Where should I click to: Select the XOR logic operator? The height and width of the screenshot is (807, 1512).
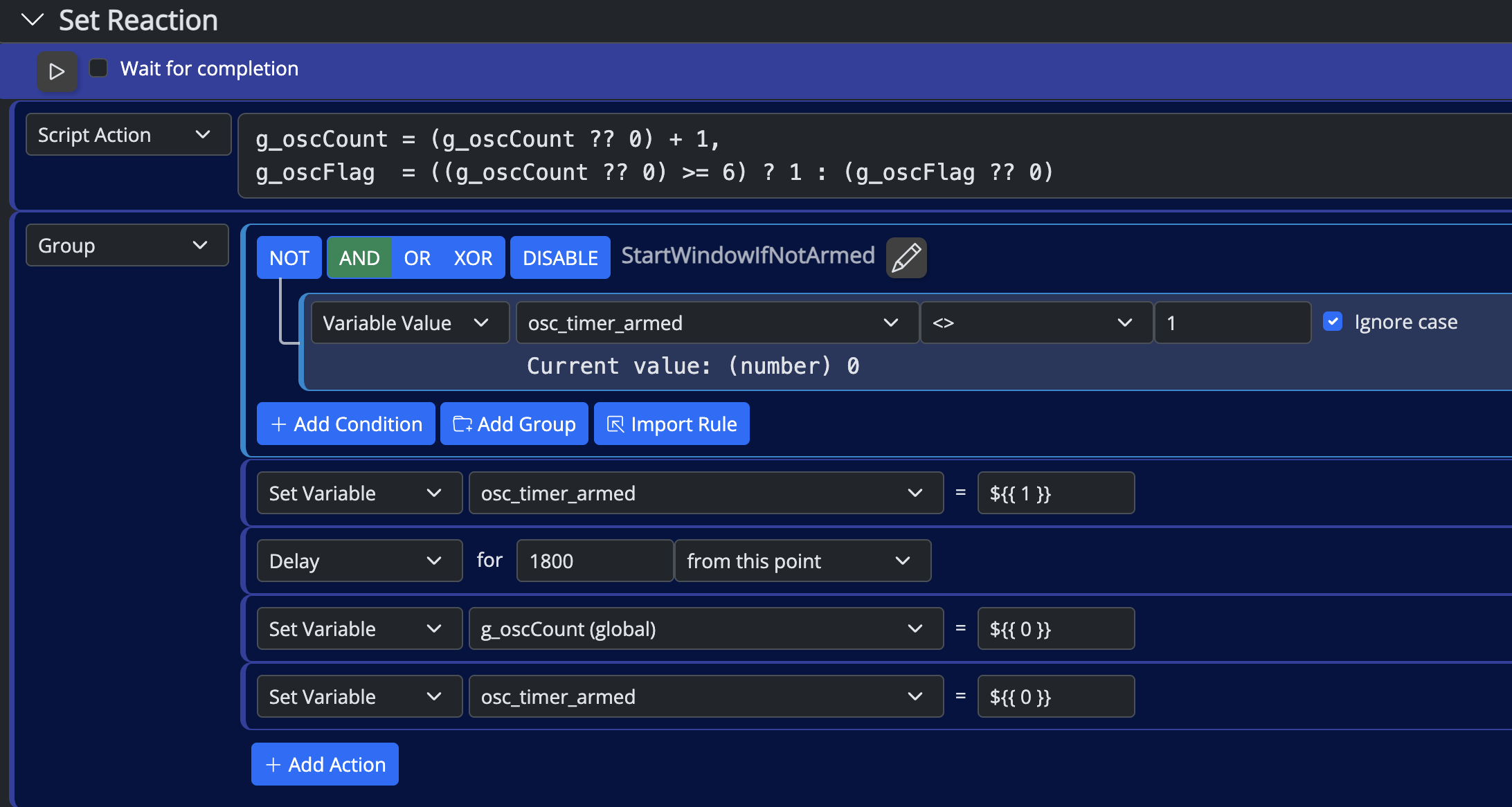click(x=473, y=257)
